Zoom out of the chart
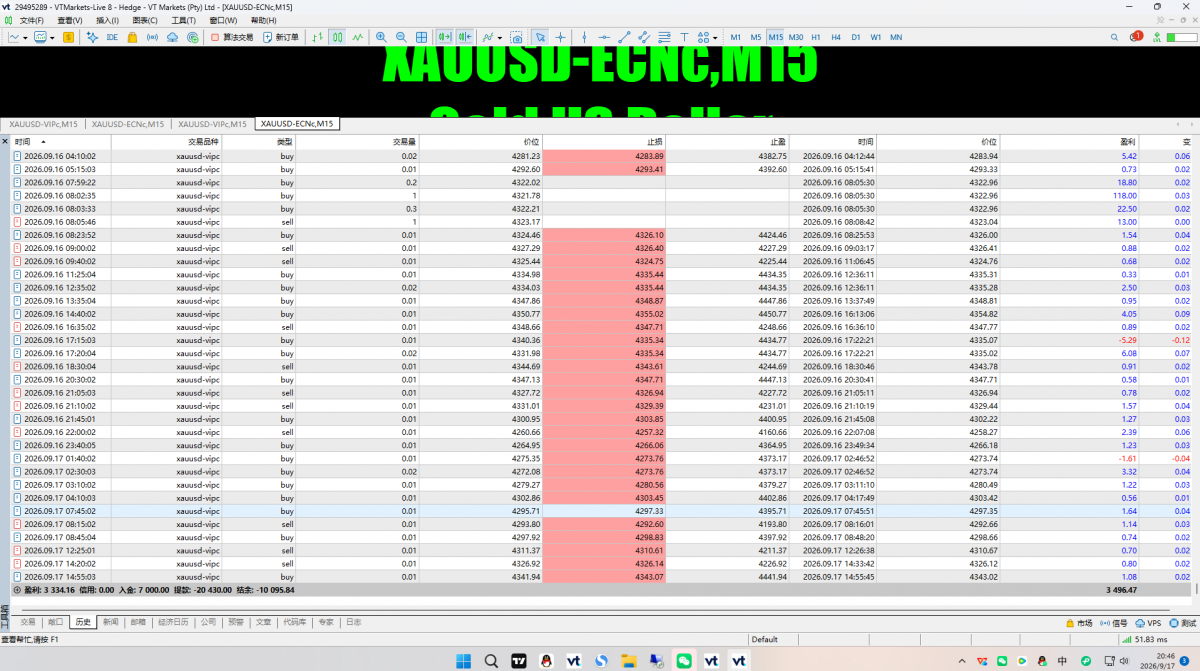The height and width of the screenshot is (671, 1200). (x=401, y=37)
